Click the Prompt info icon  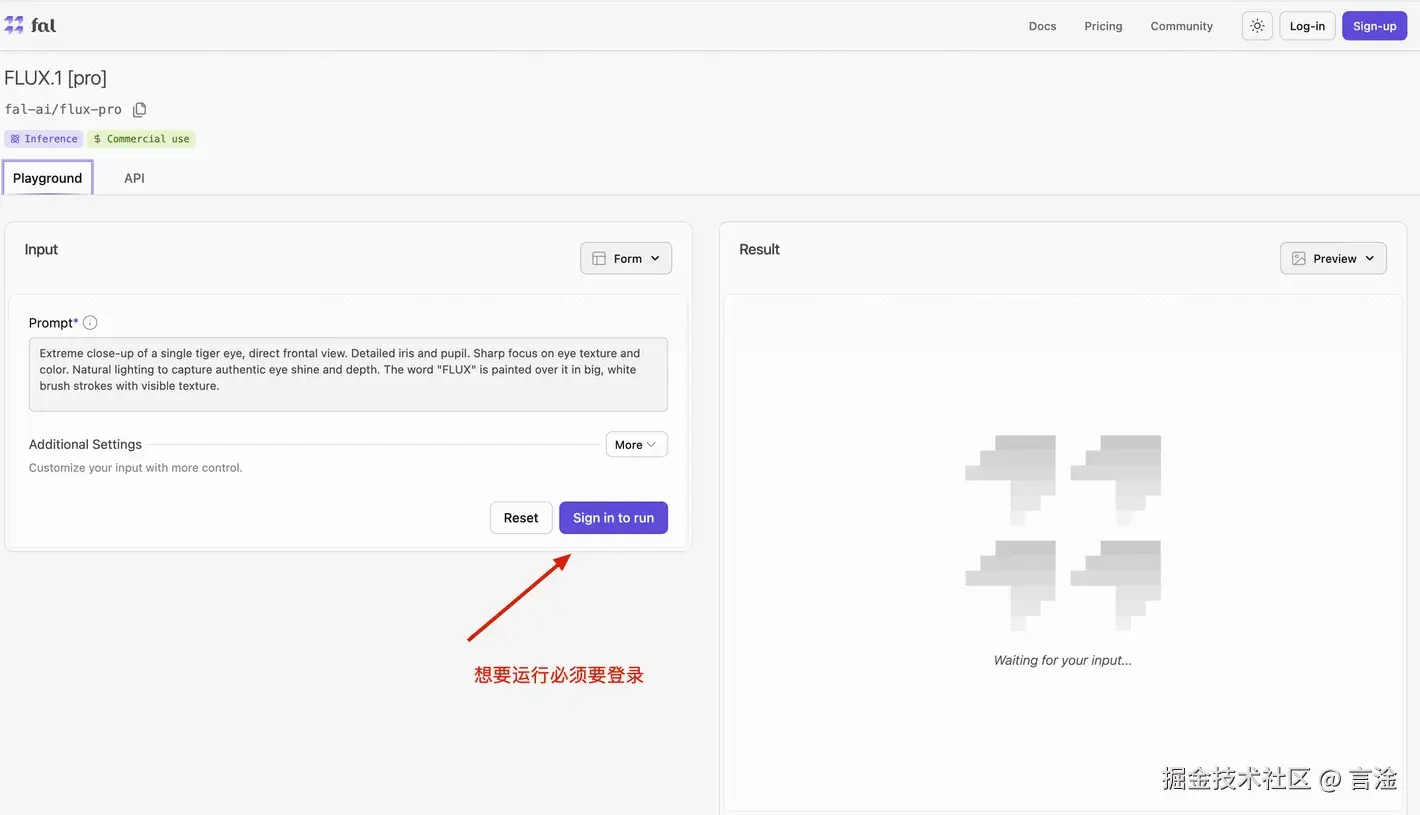[90, 323]
